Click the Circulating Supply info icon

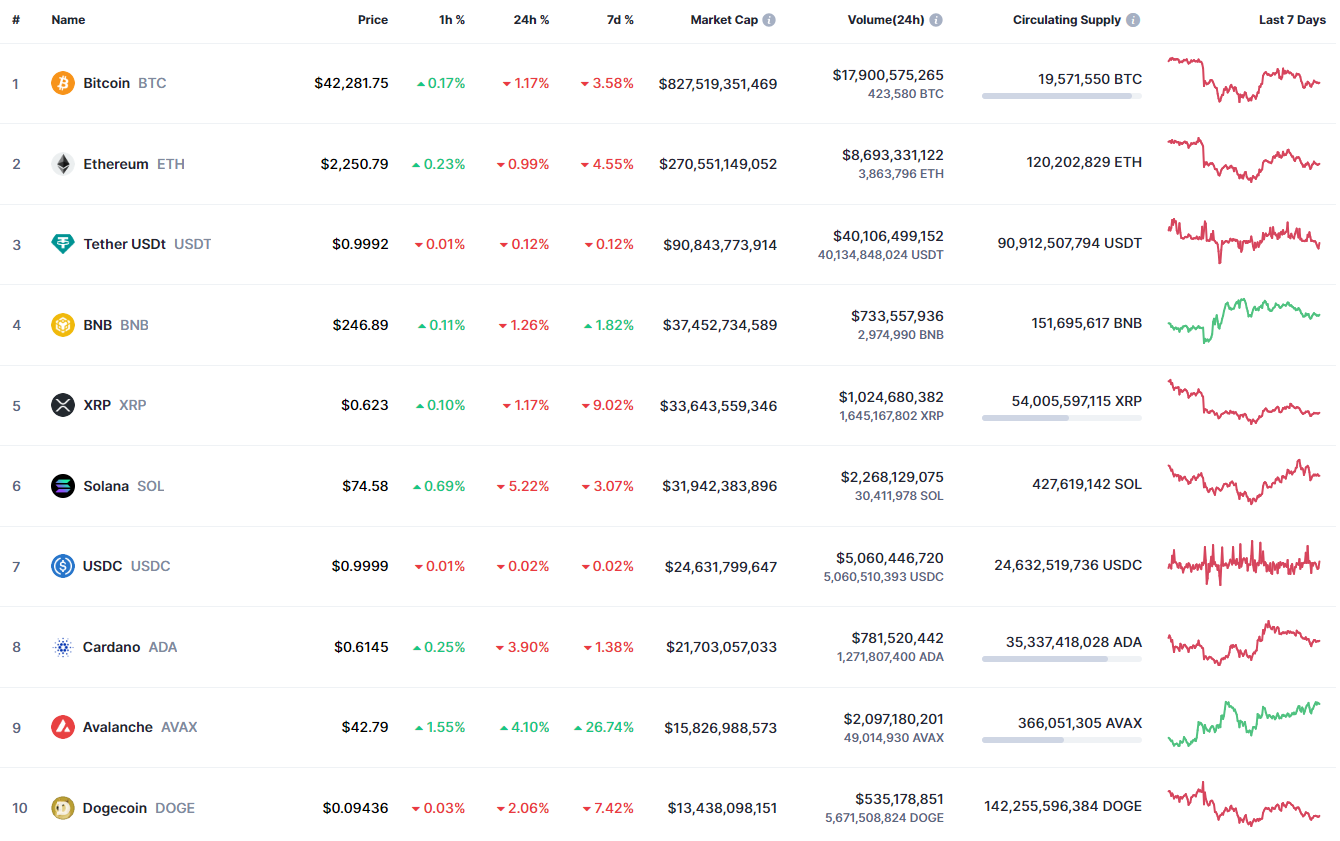pos(1132,20)
